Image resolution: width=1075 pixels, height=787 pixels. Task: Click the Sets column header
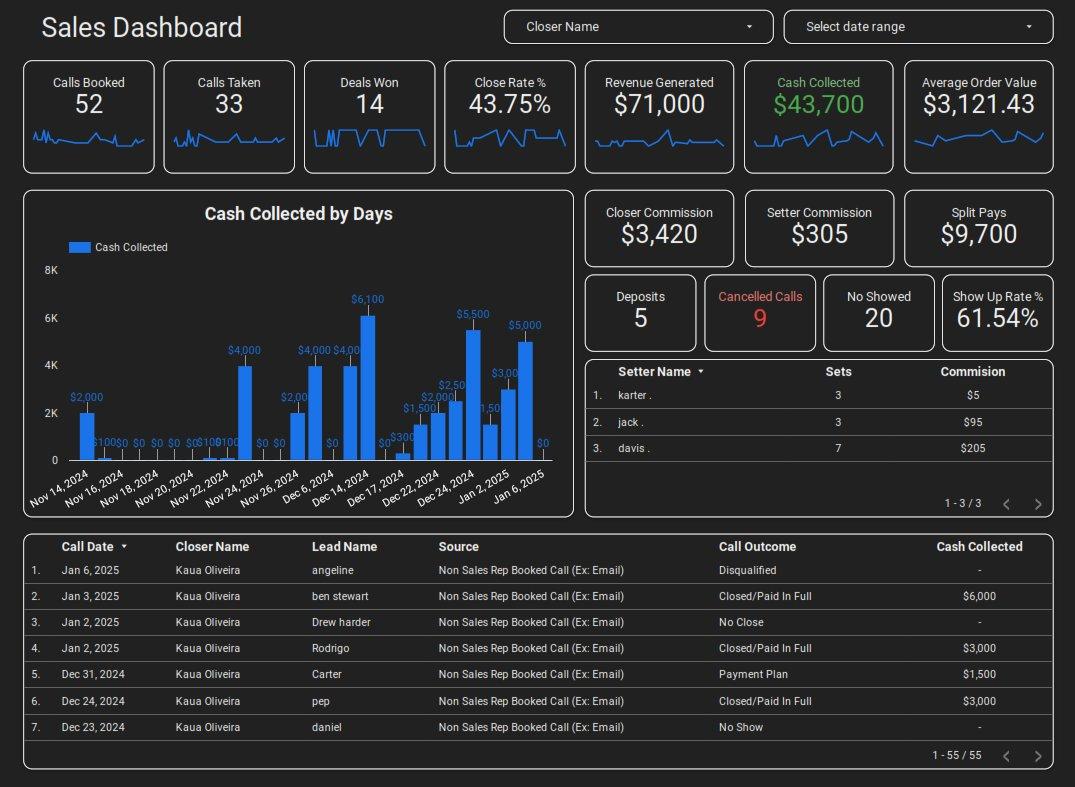point(838,372)
